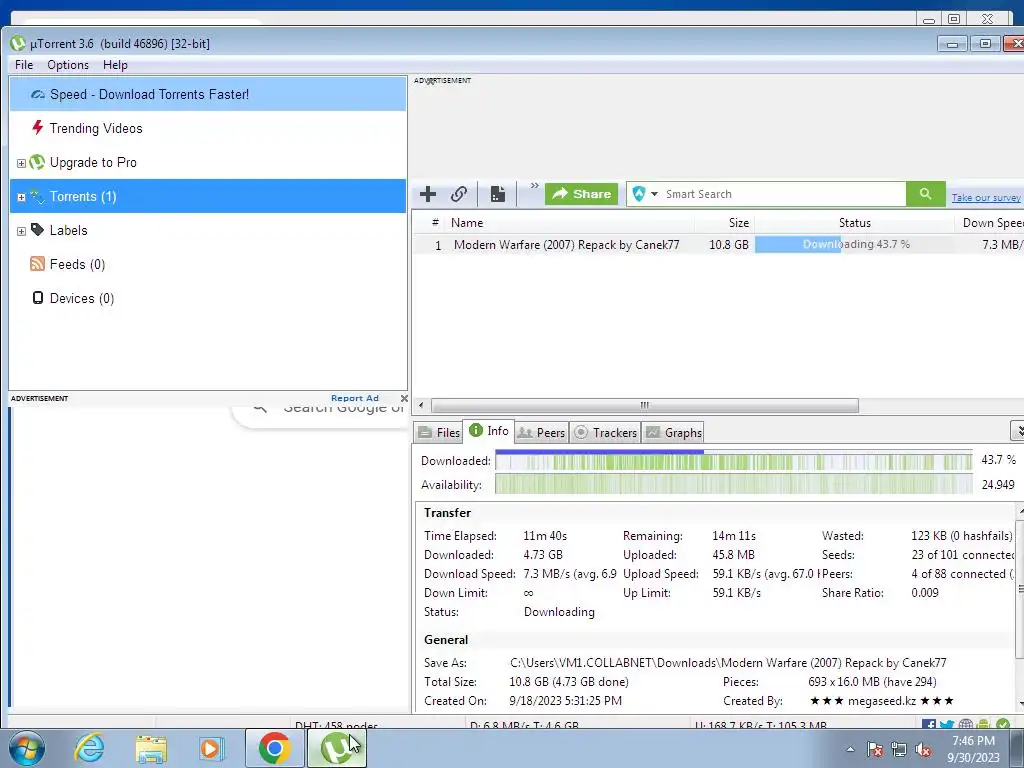Viewport: 1024px width, 768px height.
Task: Click the Downloaded pieces bar
Action: click(x=733, y=461)
